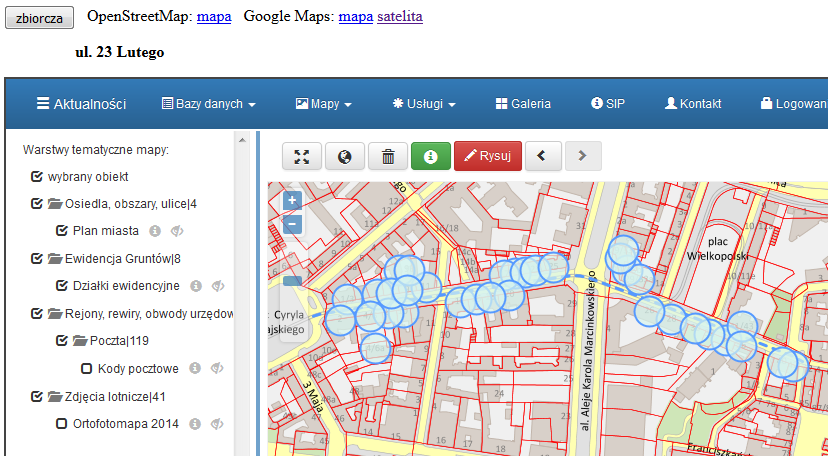This screenshot has width=828, height=456.
Task: Click the trash delete icon button
Action: coord(388,157)
